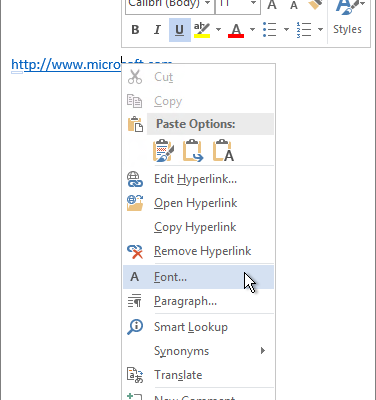
Task: Open the Styles gallery
Action: click(347, 20)
